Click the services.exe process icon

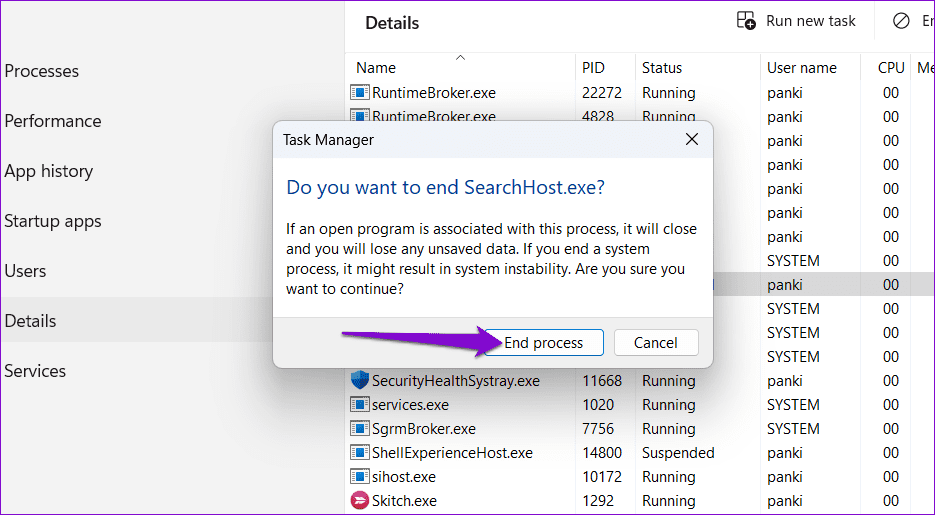360,405
